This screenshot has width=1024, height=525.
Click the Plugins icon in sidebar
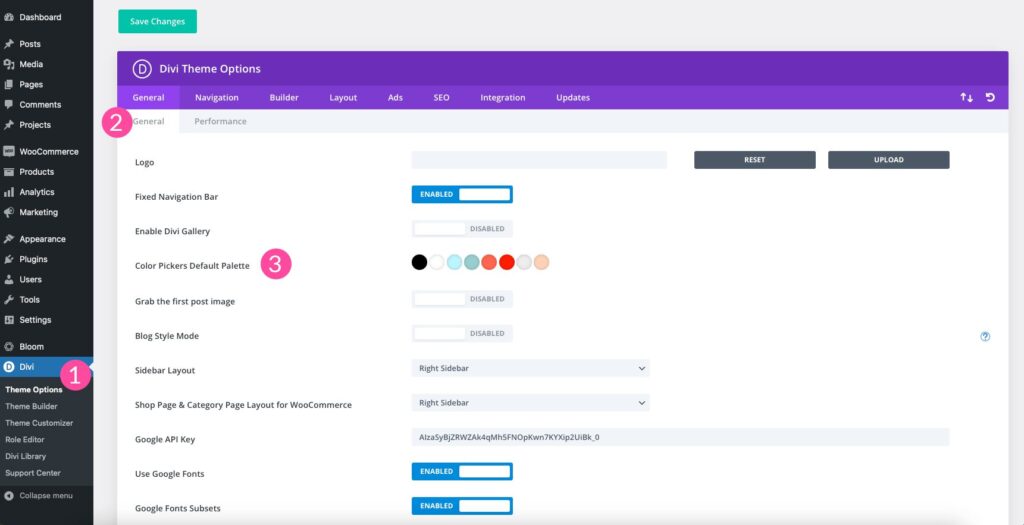click(8, 259)
